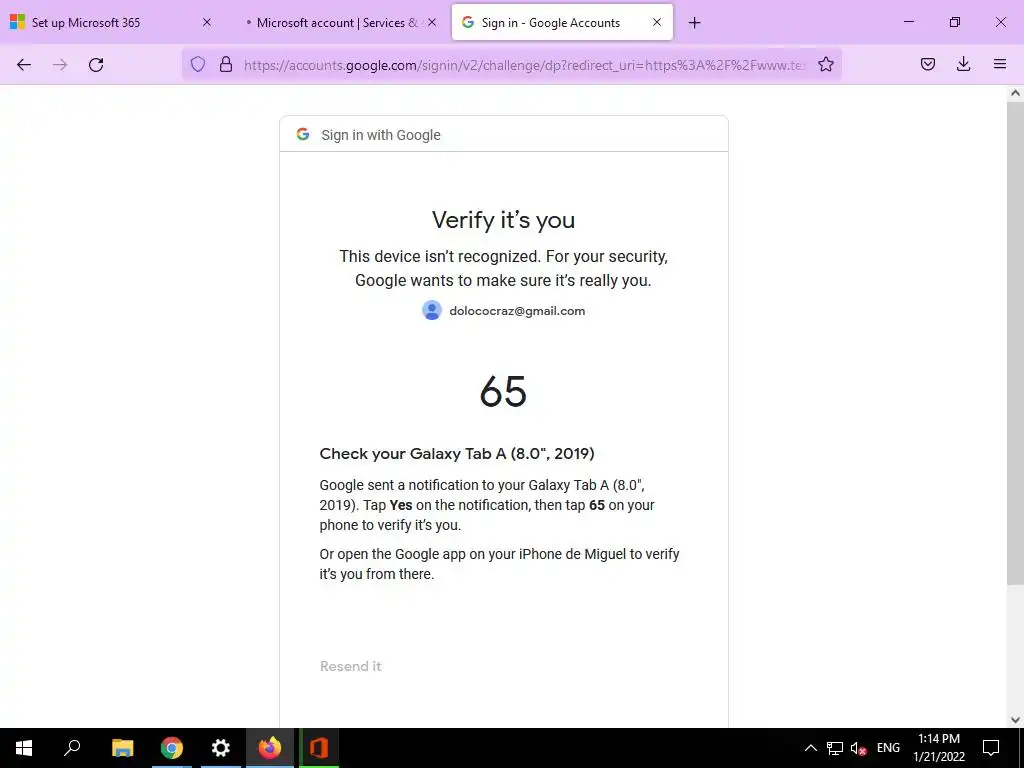Open the Firefox hamburger application menu
Image resolution: width=1024 pixels, height=768 pixels.
(x=1000, y=64)
